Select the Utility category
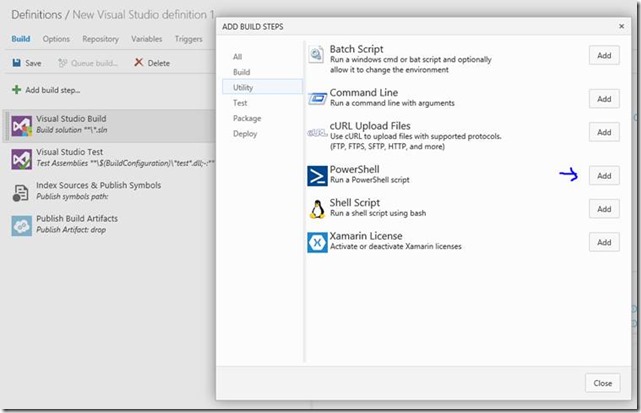The image size is (641, 413). [262, 87]
